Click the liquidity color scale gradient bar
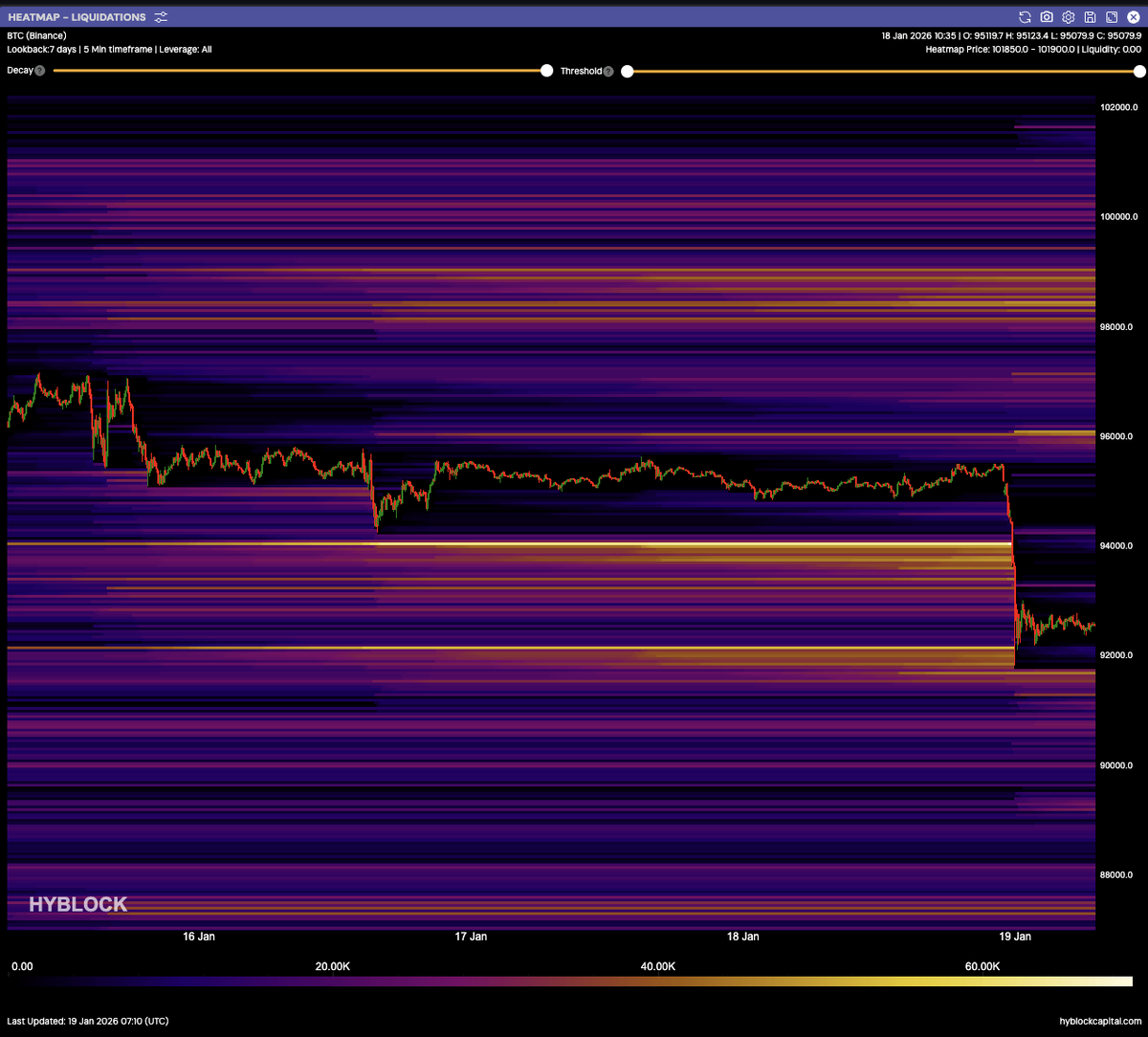The width and height of the screenshot is (1148, 1037). click(x=569, y=982)
